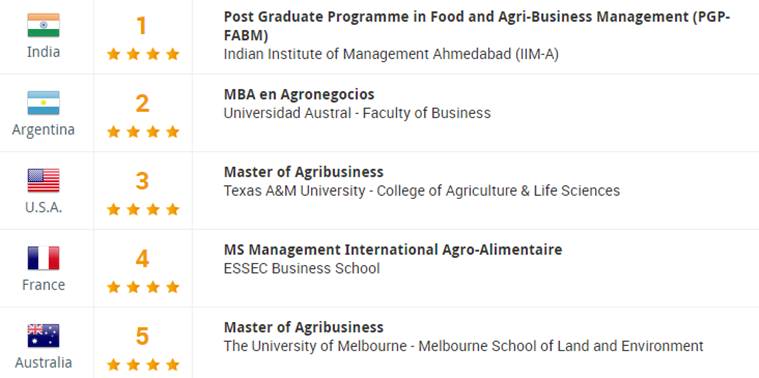Screen dimensions: 759x378
Task: Open the Melbourne Master of Agribusiness title
Action: 304,327
